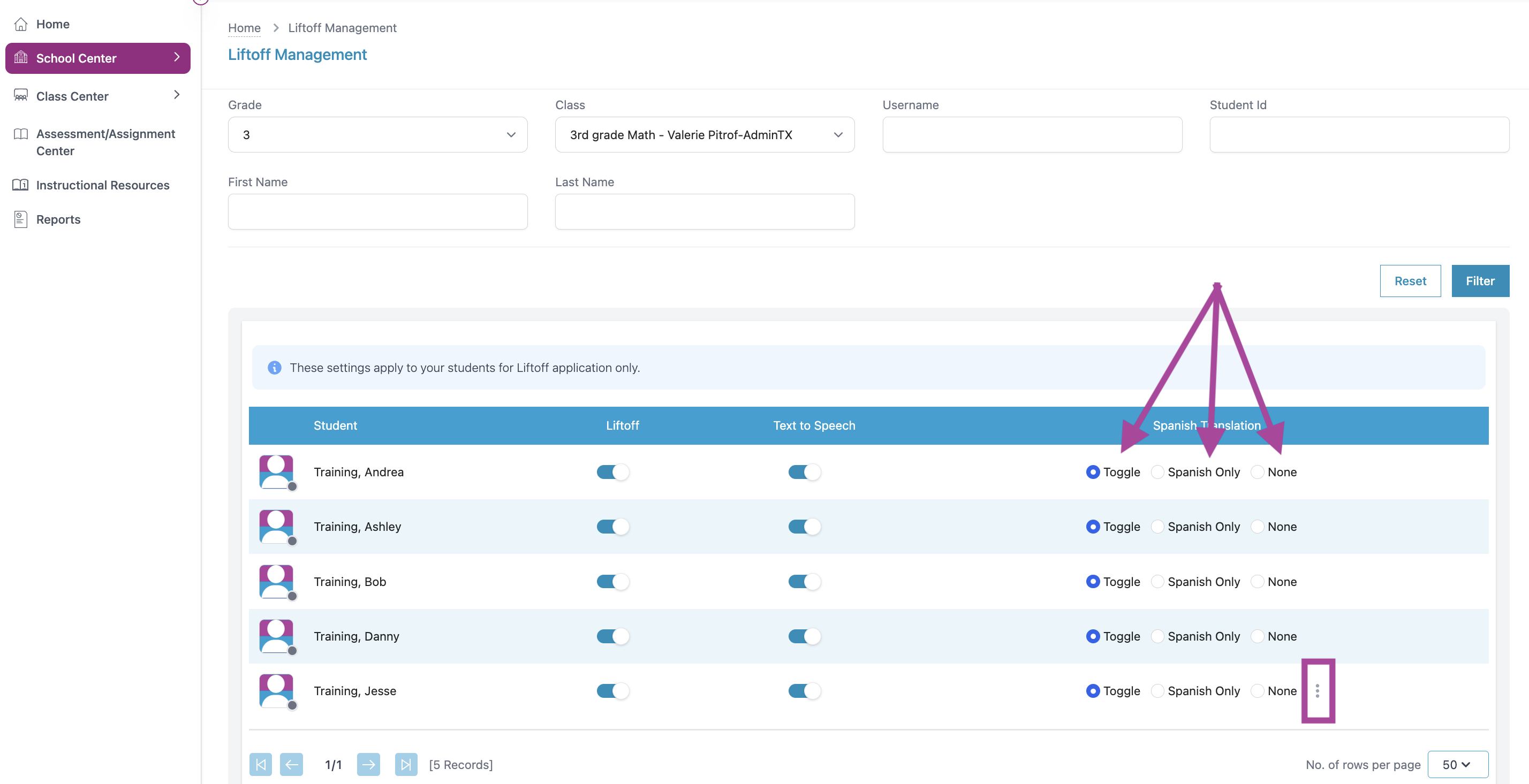Expand the Class Center chevron
1529x784 pixels.
coord(176,95)
